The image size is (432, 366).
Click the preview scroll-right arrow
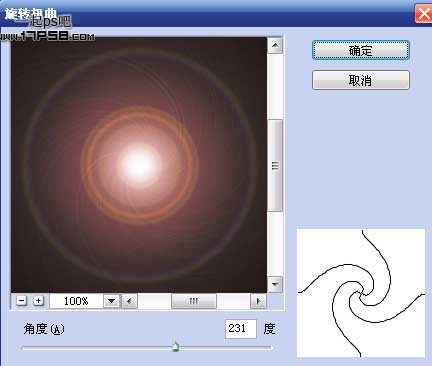point(258,301)
